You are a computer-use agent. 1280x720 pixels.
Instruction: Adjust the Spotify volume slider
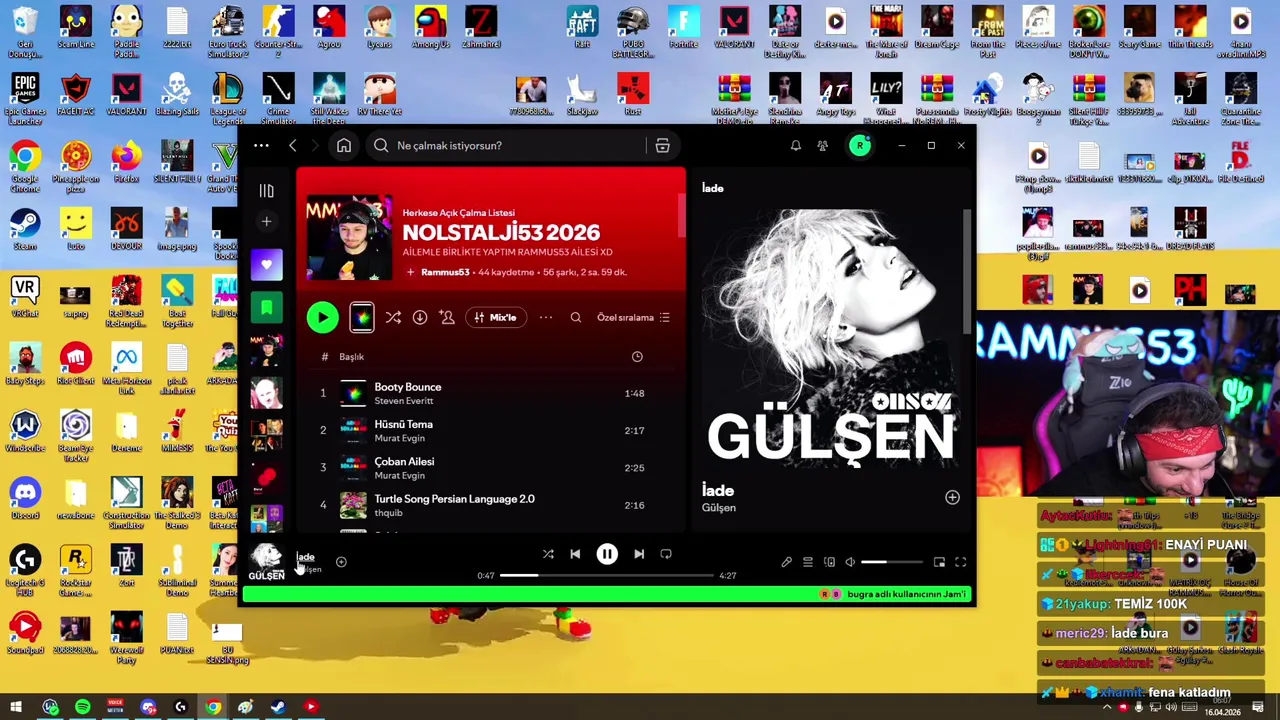pos(892,563)
